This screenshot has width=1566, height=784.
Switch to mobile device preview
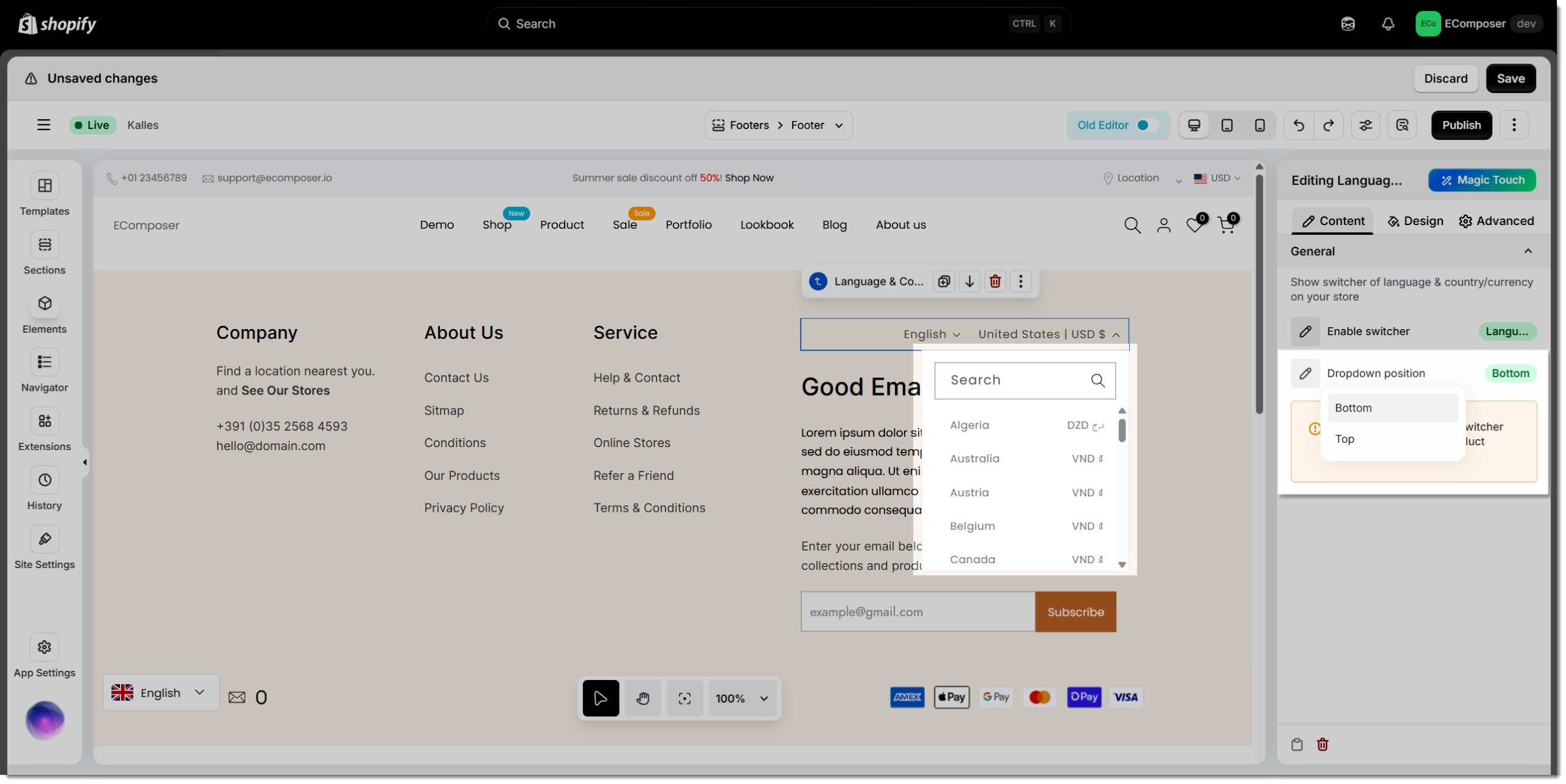pyautogui.click(x=1260, y=125)
